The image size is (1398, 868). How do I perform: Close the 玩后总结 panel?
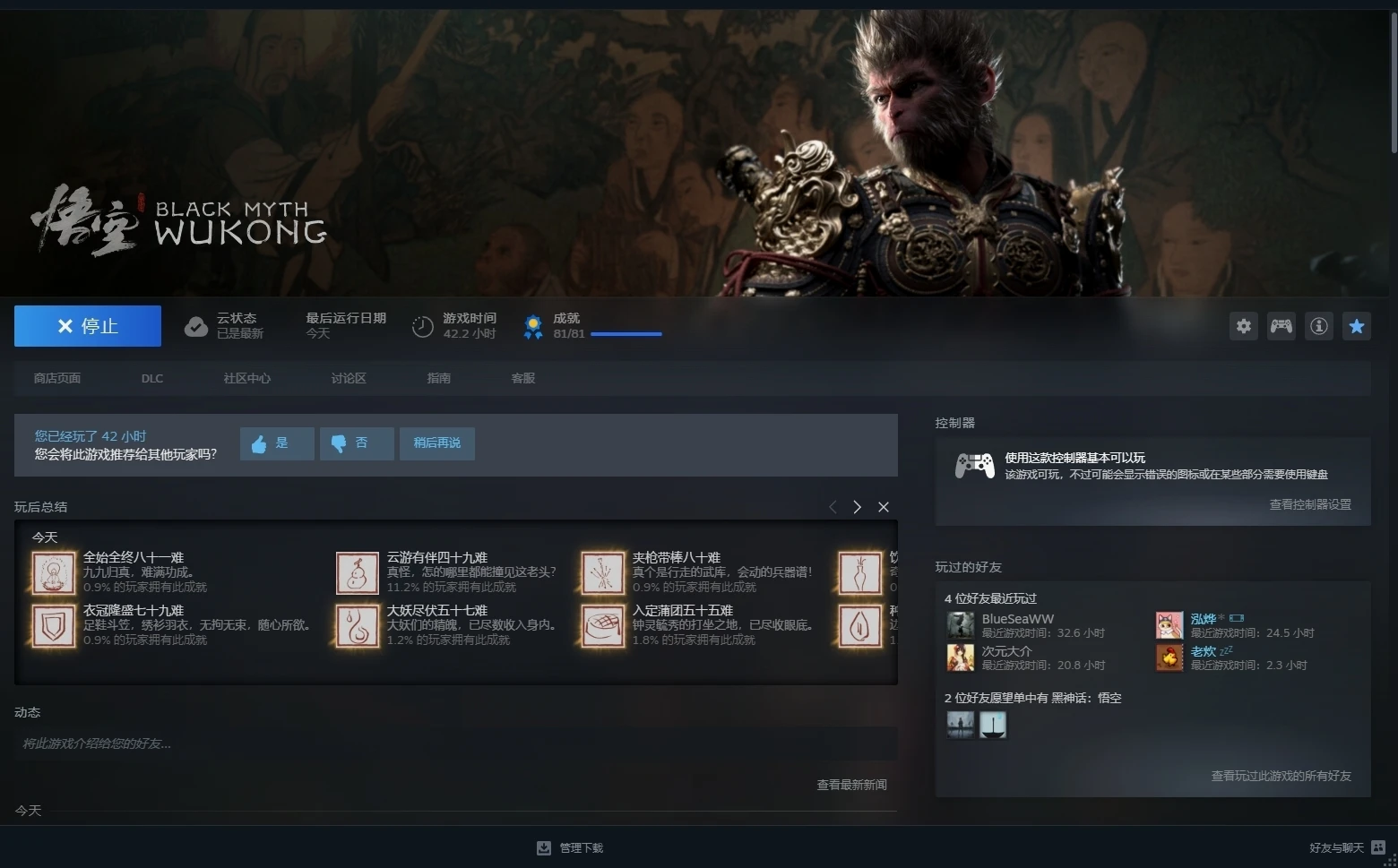884,507
